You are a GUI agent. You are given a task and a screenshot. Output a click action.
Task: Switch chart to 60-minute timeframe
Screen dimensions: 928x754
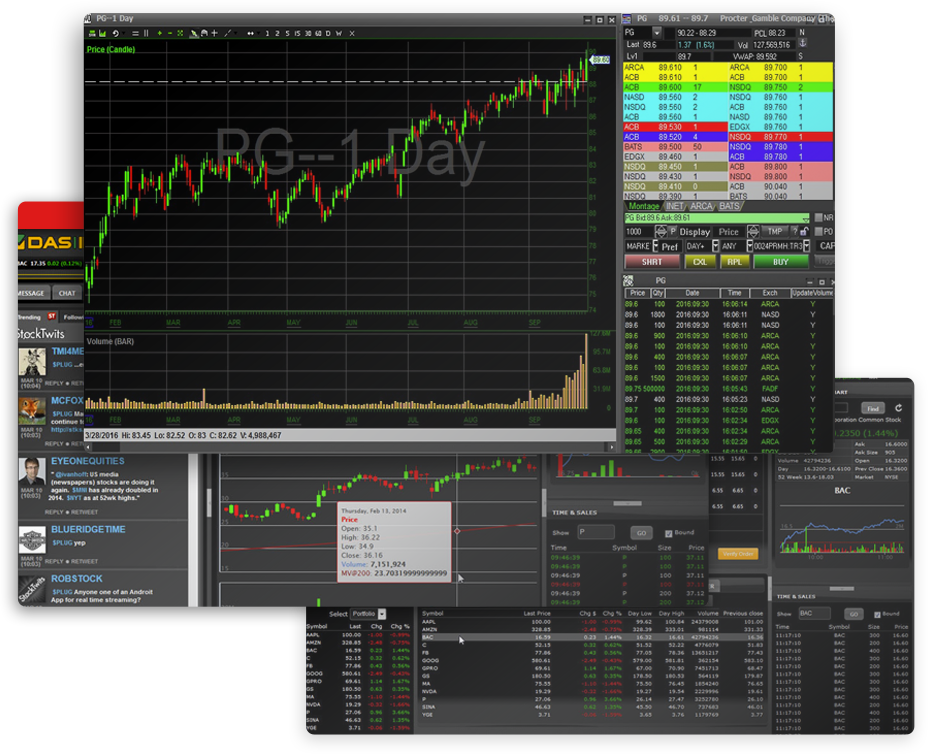tap(318, 34)
